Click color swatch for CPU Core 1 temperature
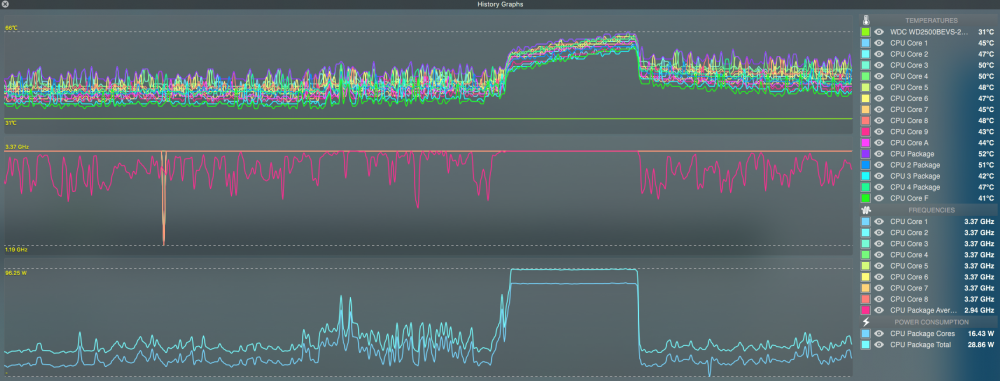This screenshot has height=381, width=1000. pyautogui.click(x=865, y=43)
